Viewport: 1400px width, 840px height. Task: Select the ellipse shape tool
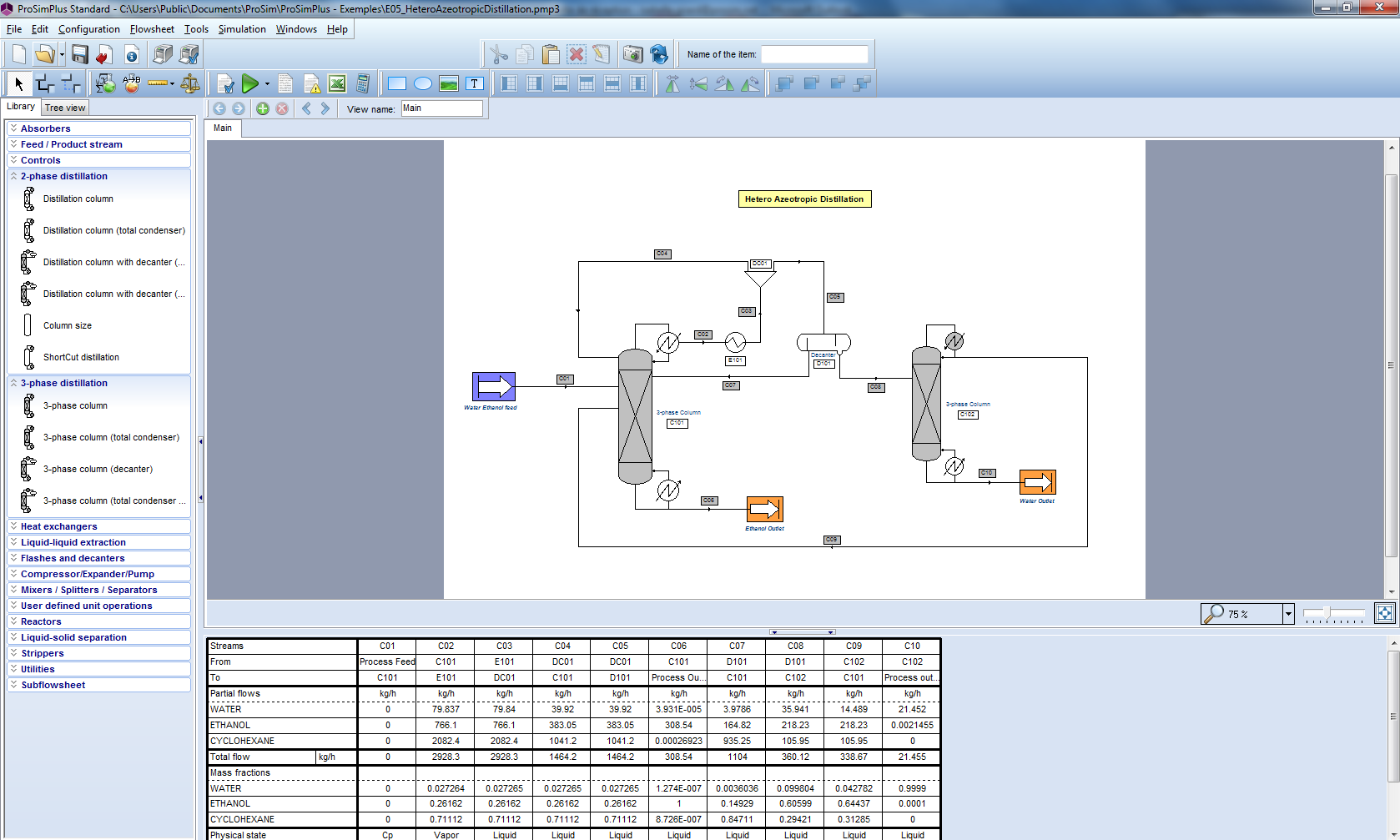click(x=423, y=83)
